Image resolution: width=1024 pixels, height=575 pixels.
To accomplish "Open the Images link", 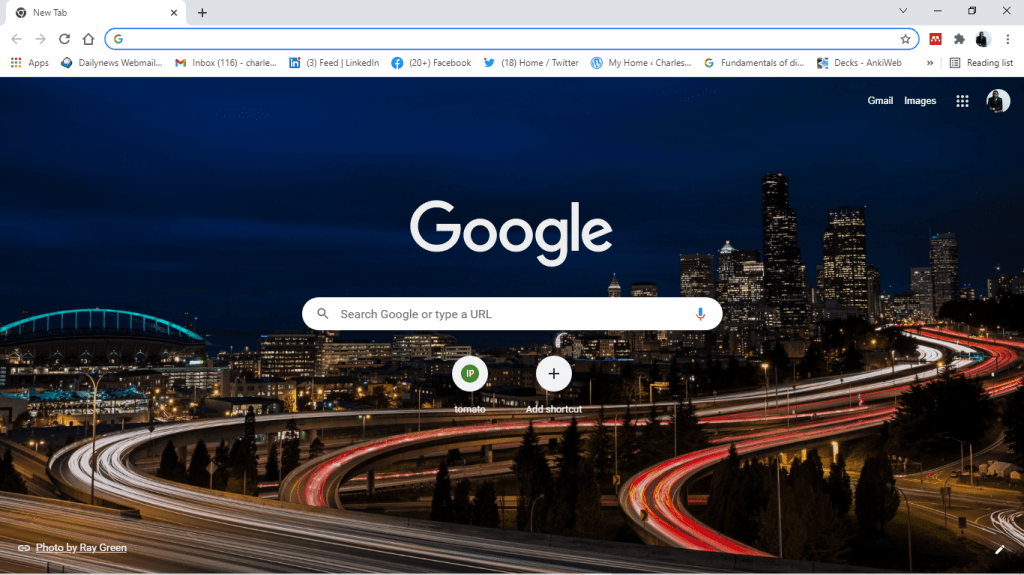I will [x=920, y=101].
